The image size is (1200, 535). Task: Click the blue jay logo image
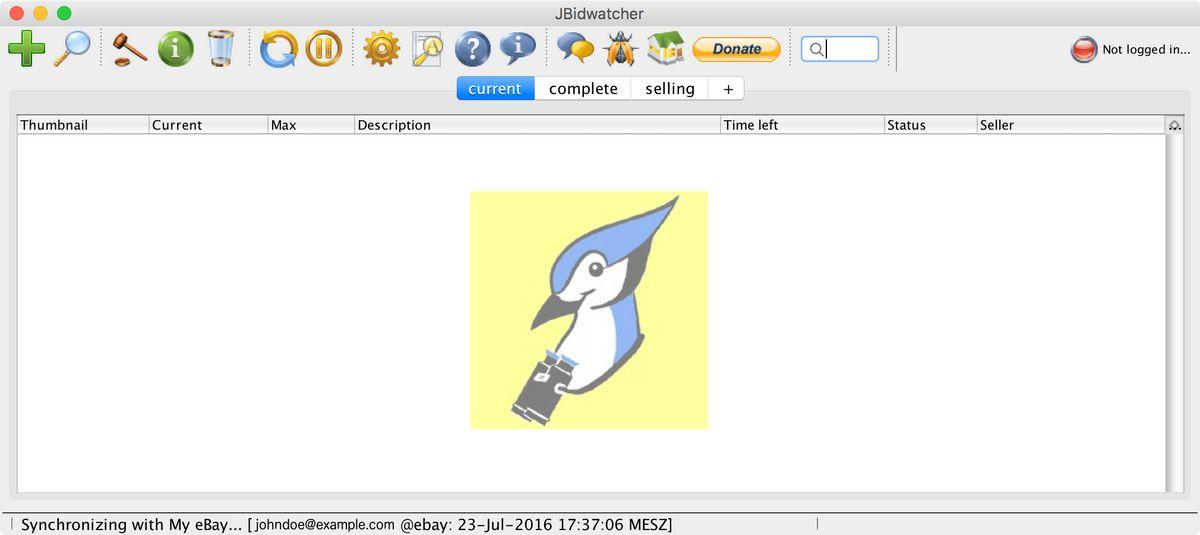589,310
